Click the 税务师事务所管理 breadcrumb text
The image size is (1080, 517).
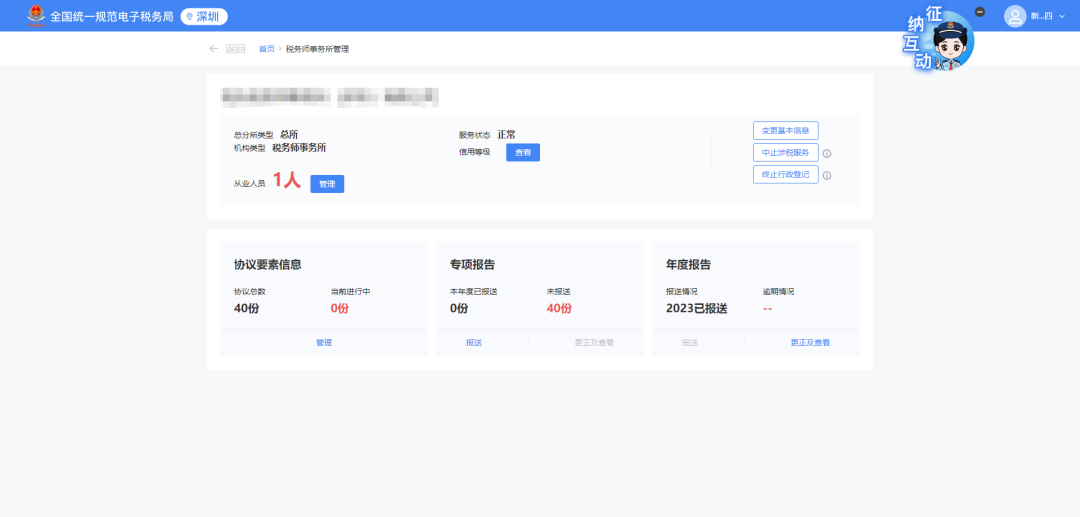pos(318,49)
